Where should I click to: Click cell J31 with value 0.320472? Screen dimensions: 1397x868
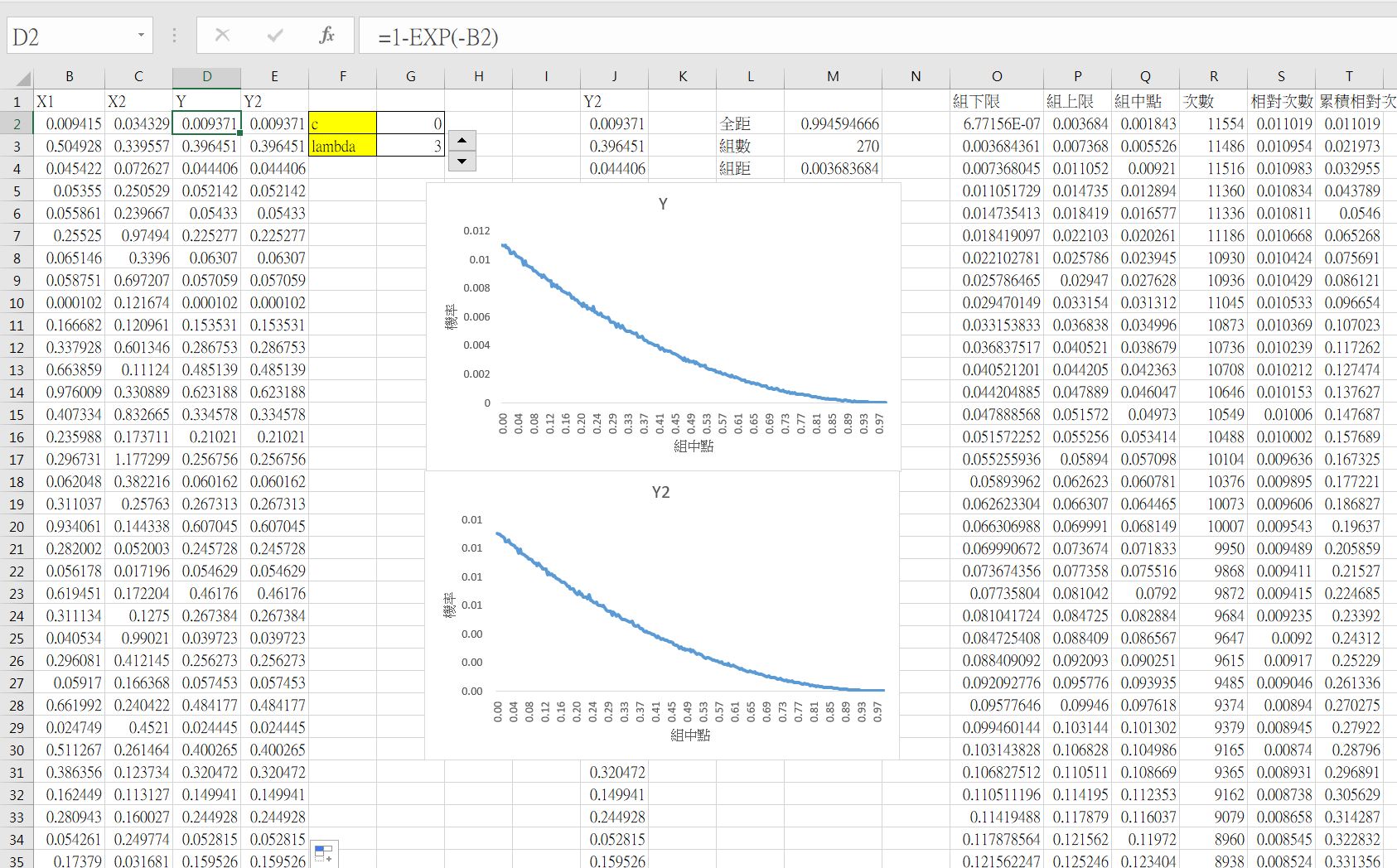[x=614, y=772]
